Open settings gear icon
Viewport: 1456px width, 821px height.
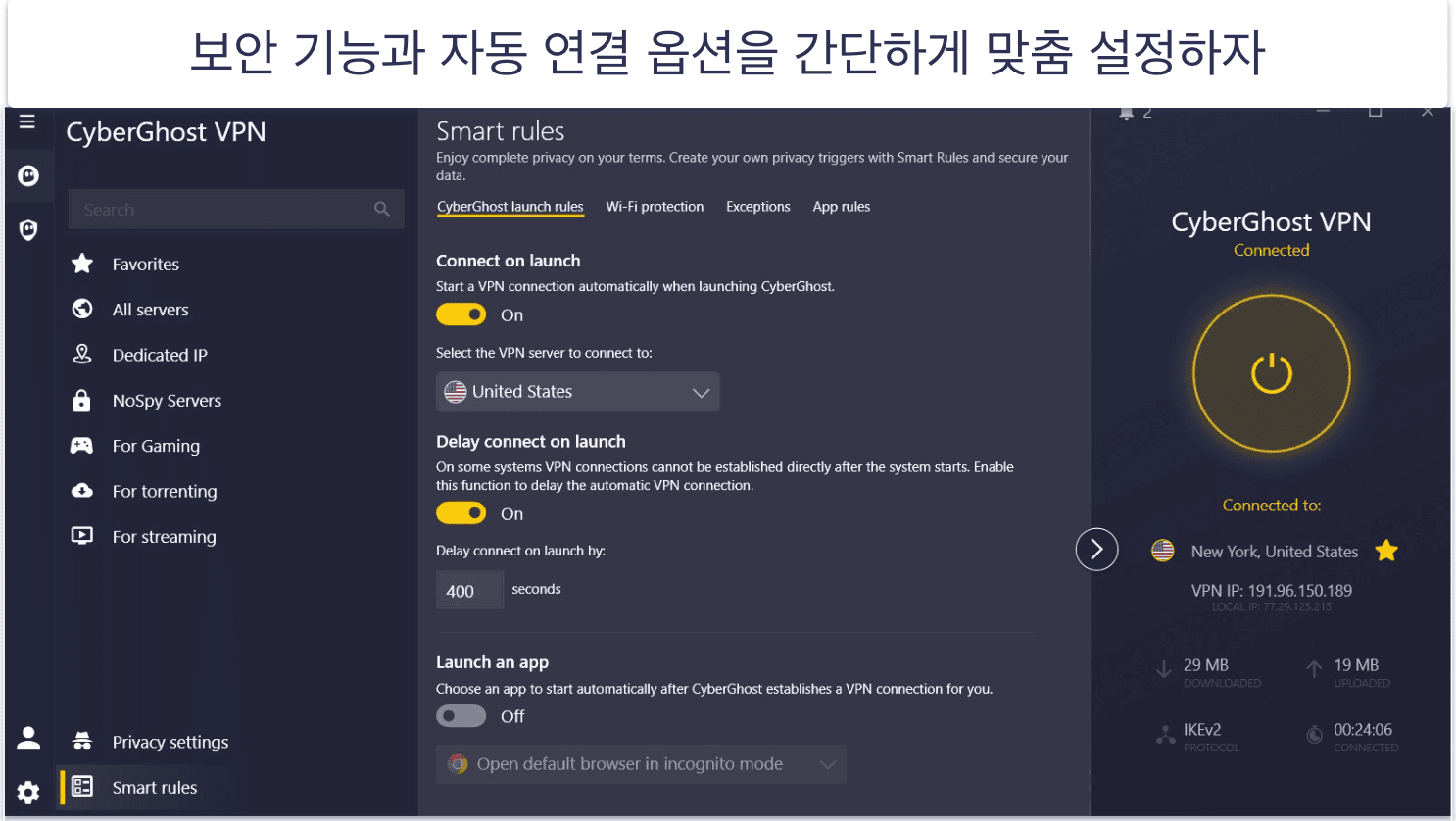28,792
